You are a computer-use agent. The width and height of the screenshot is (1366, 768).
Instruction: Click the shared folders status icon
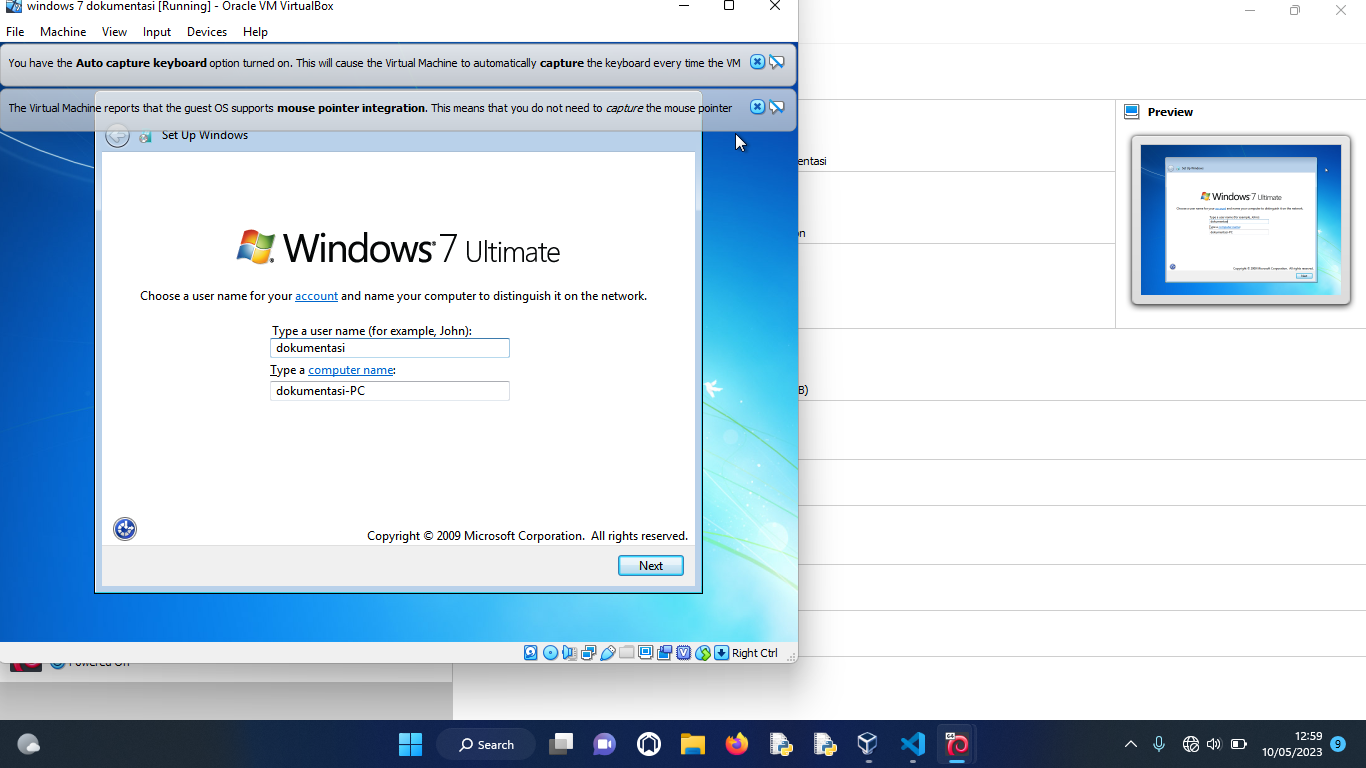coord(627,653)
